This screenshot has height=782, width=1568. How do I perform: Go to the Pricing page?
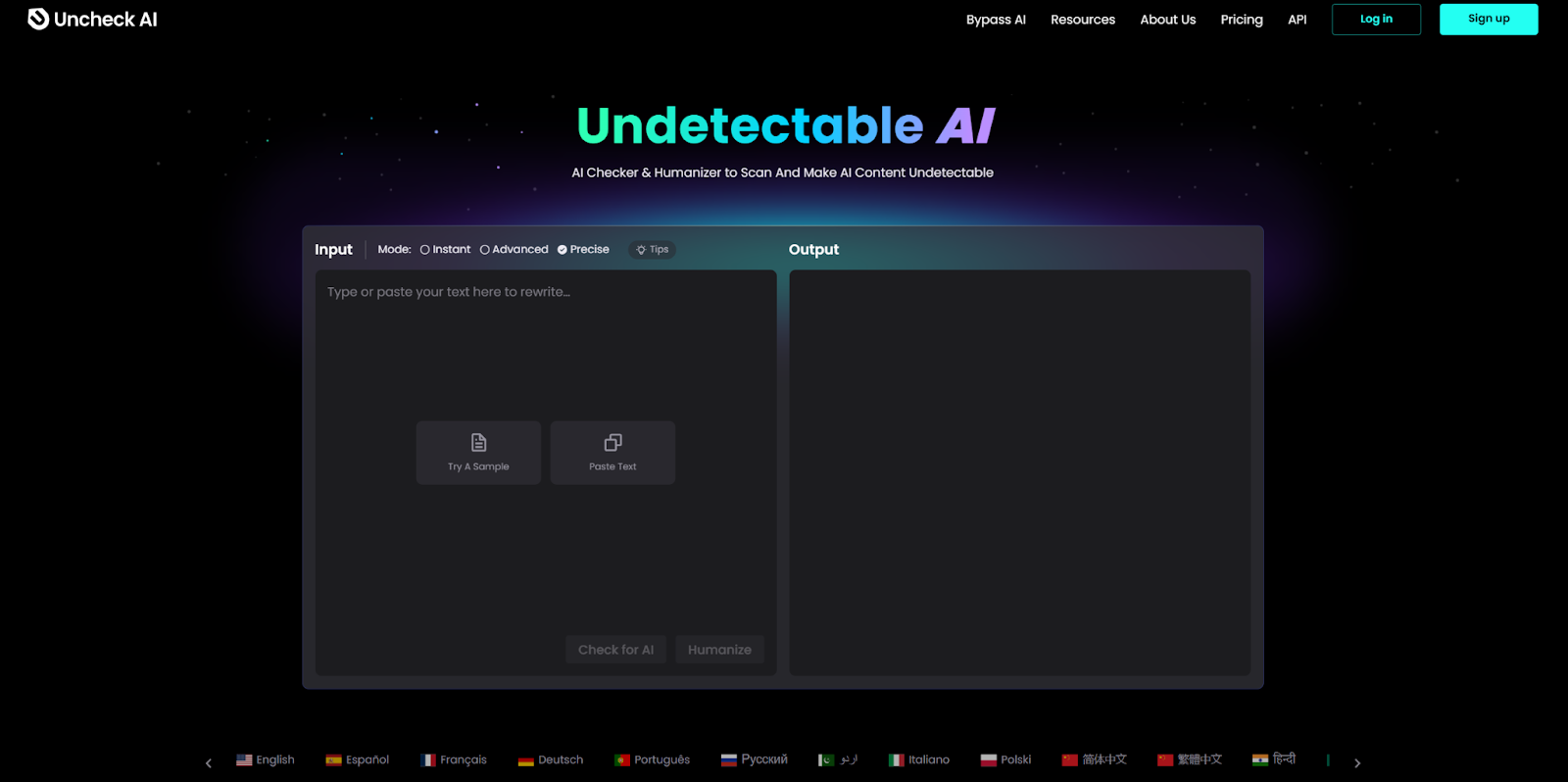[1242, 20]
